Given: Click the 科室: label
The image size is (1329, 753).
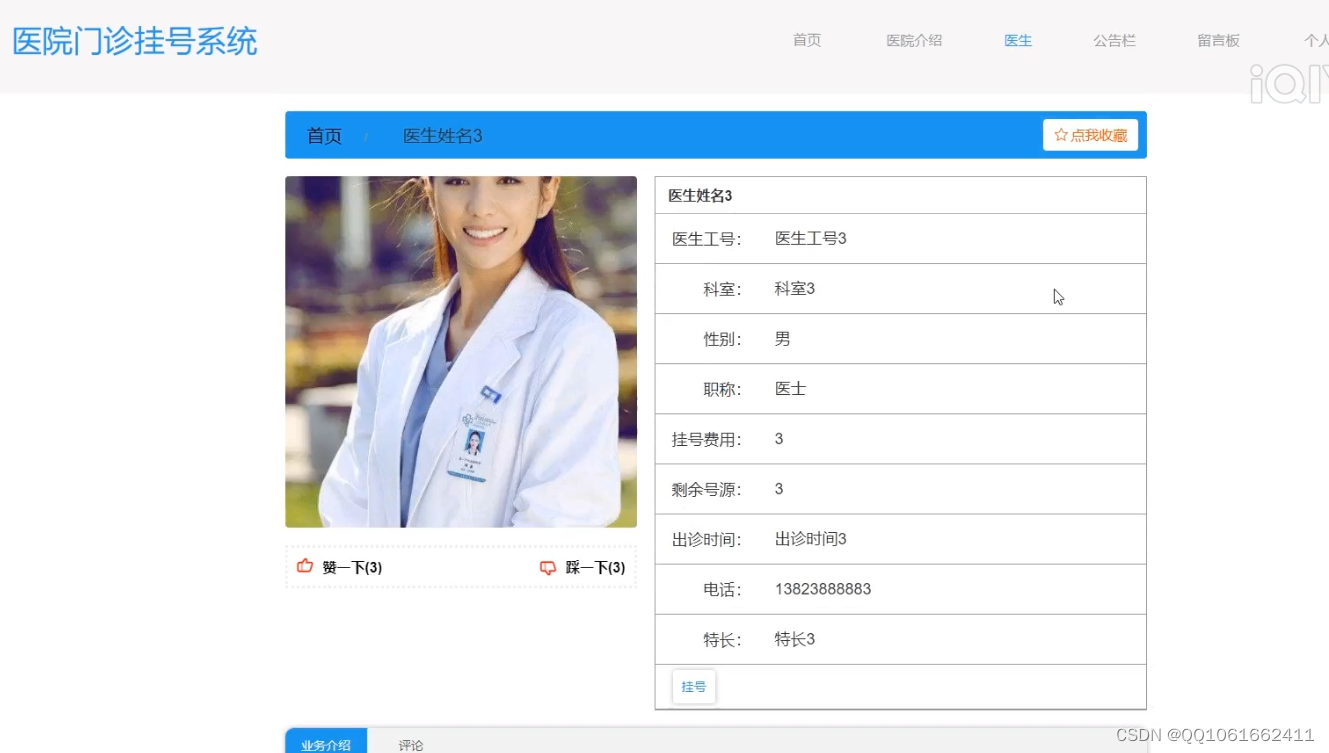Looking at the screenshot, I should coord(723,289).
